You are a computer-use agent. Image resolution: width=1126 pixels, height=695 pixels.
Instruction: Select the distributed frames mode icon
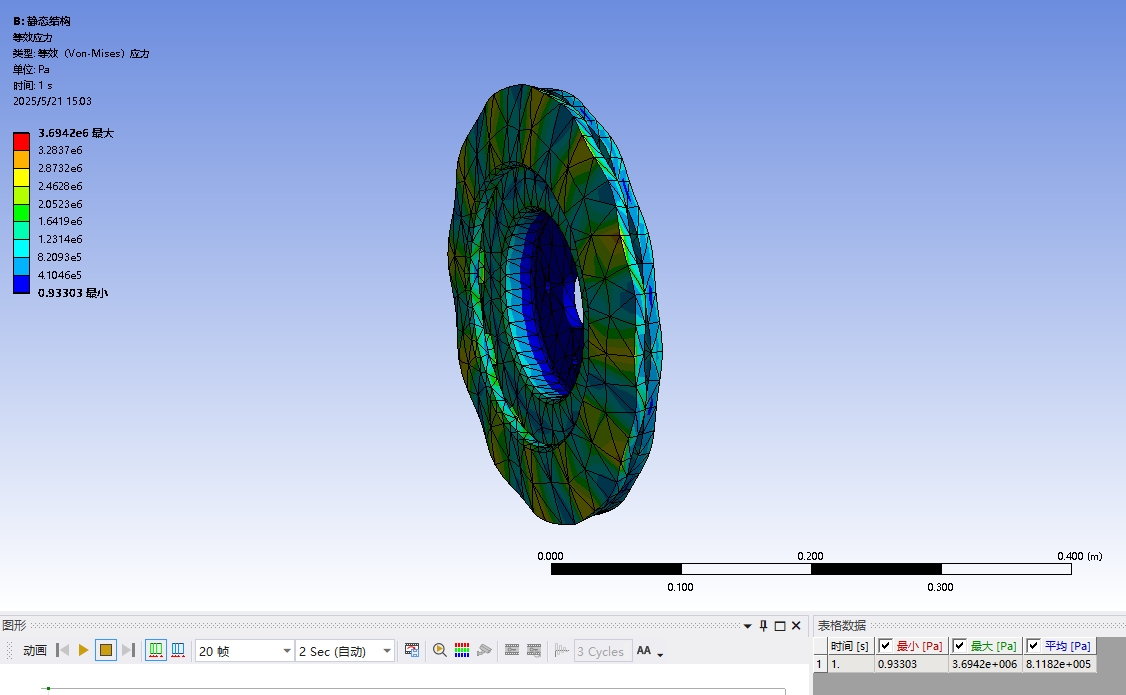pyautogui.click(x=156, y=650)
